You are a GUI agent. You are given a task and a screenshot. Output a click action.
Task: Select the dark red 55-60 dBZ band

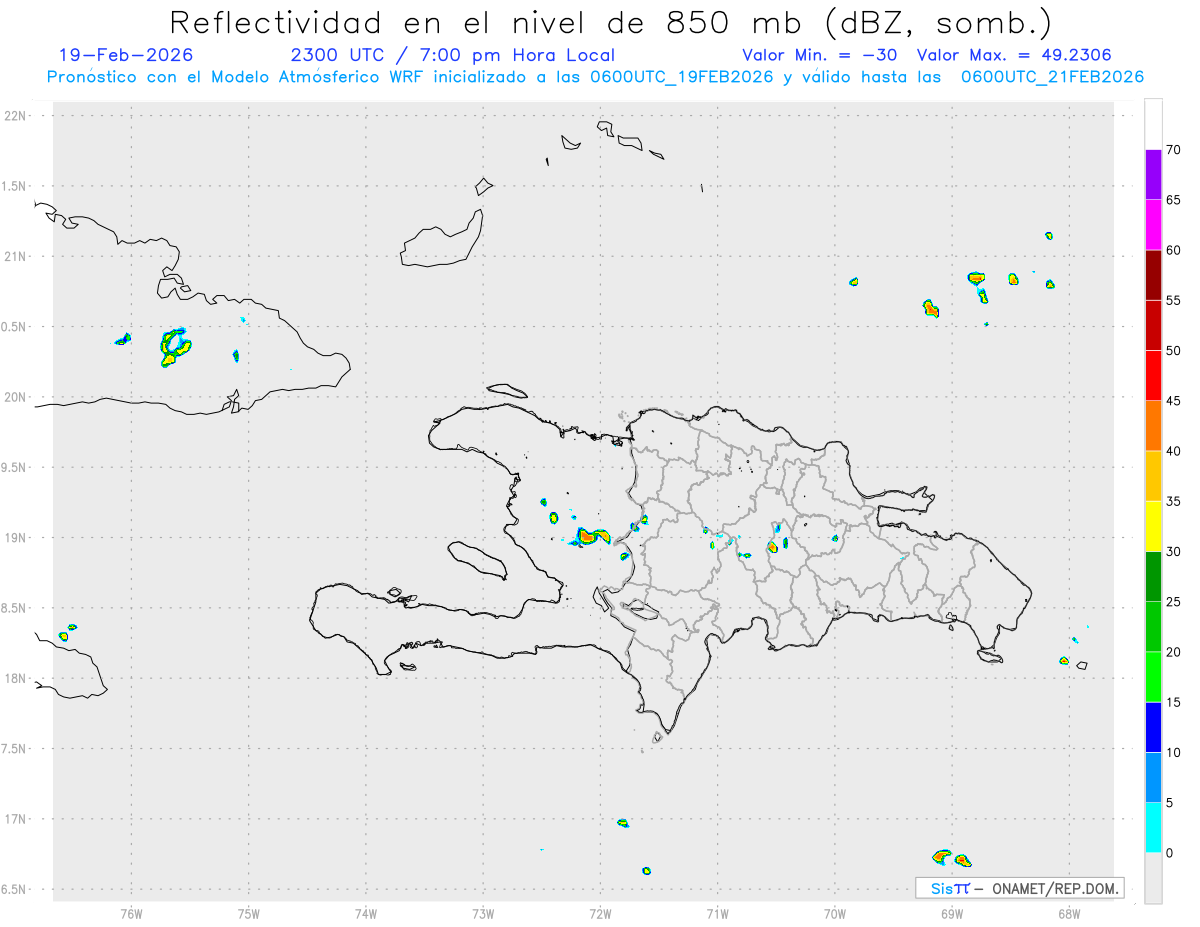pos(1153,275)
